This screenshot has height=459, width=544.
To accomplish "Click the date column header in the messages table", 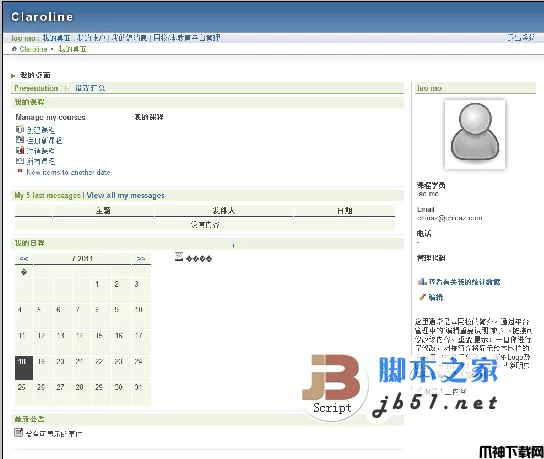I will click(345, 211).
